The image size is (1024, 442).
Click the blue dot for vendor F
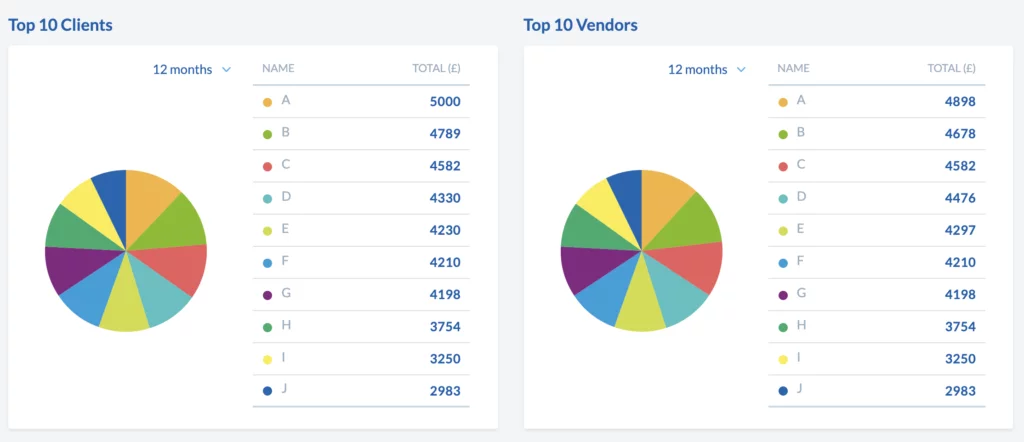coord(782,263)
